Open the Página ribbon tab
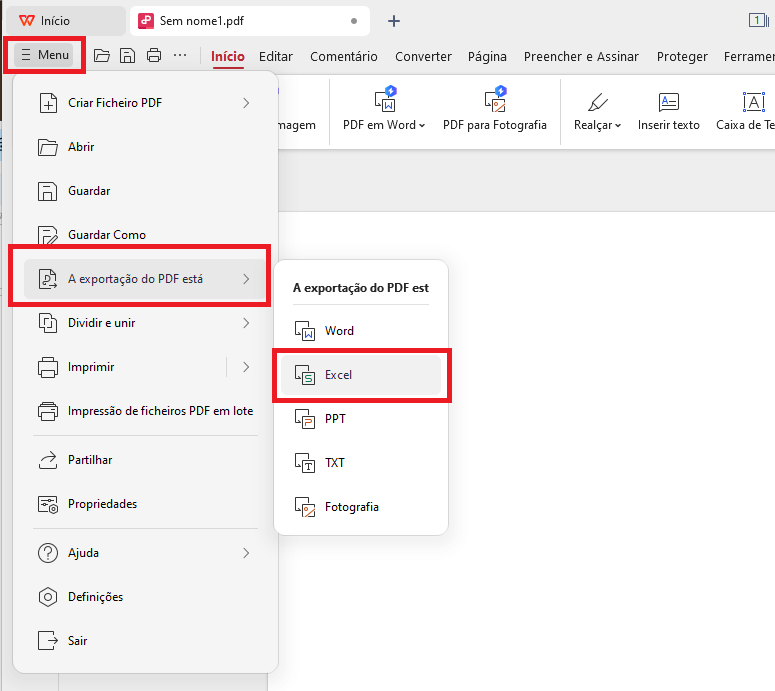775x691 pixels. tap(487, 56)
